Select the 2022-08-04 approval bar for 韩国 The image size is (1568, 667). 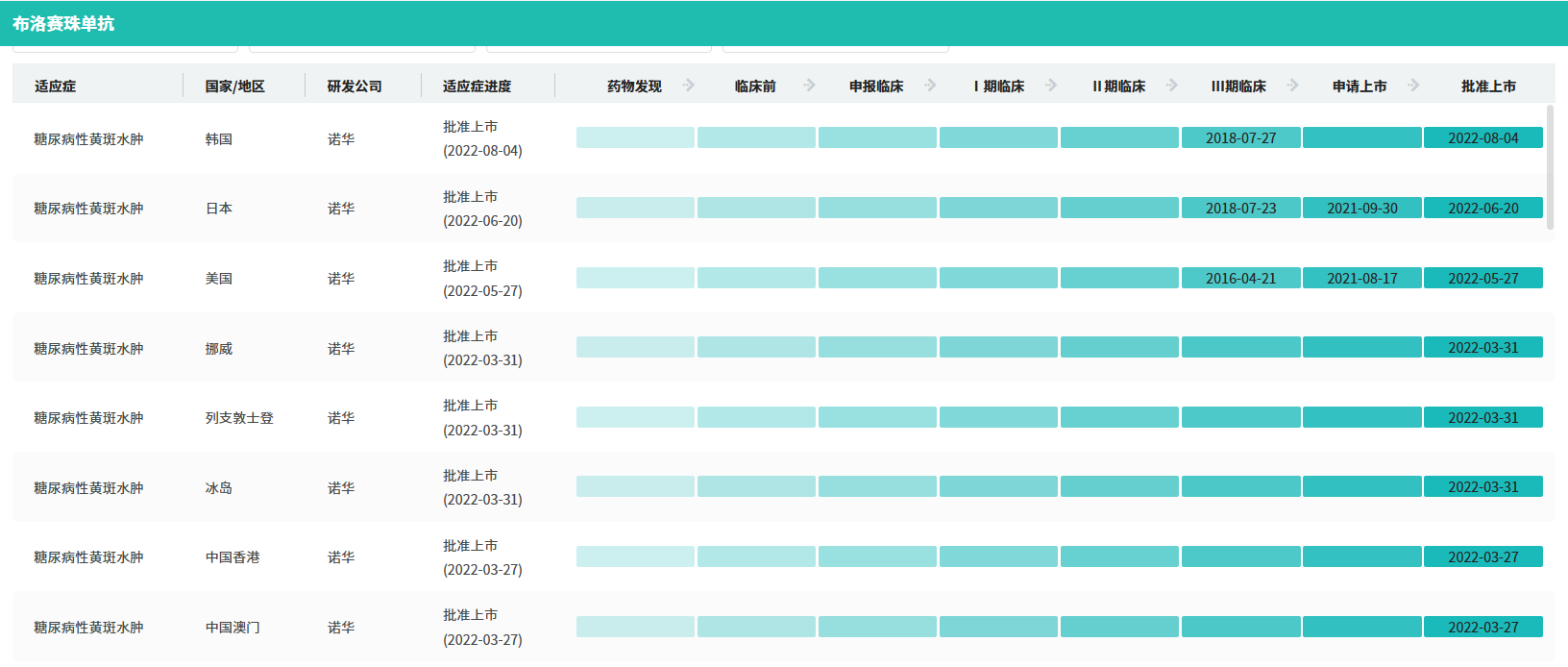pyautogui.click(x=1483, y=138)
